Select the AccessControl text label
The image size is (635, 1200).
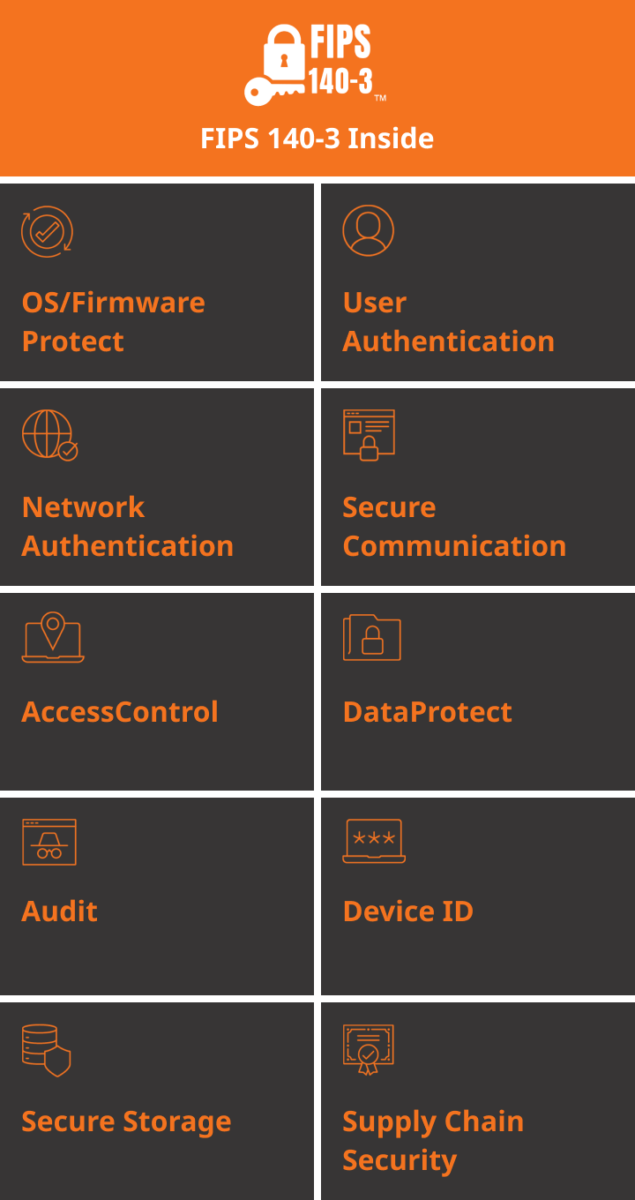tap(120, 712)
